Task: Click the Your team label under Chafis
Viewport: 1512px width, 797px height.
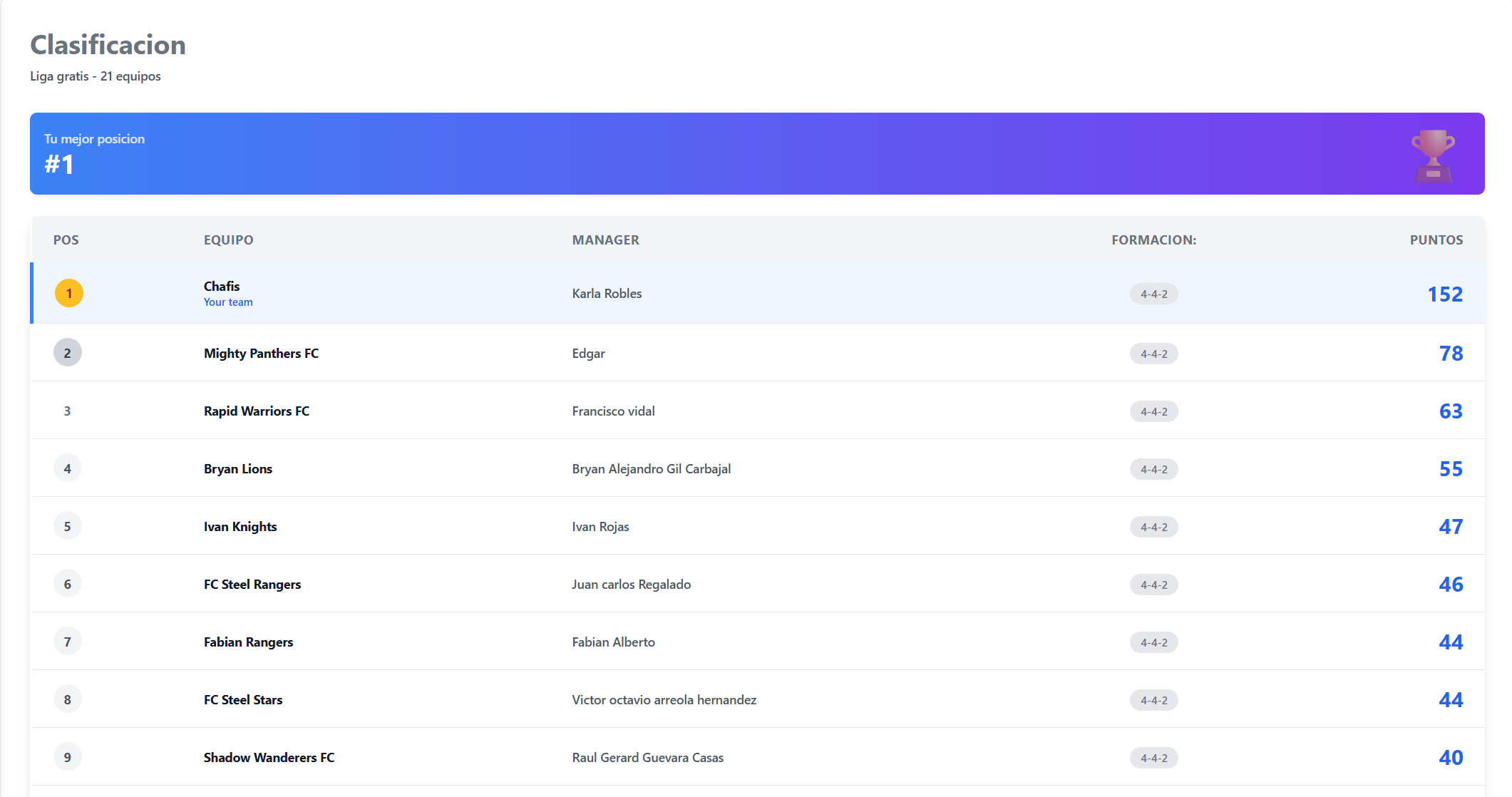Action: pyautogui.click(x=227, y=302)
